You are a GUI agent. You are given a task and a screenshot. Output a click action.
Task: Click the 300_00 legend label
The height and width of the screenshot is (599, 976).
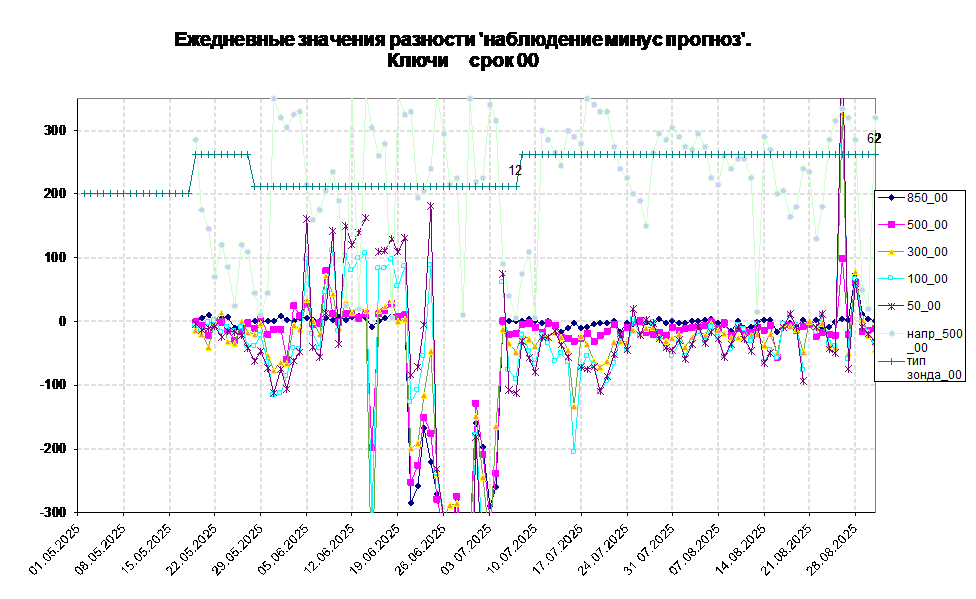point(927,252)
